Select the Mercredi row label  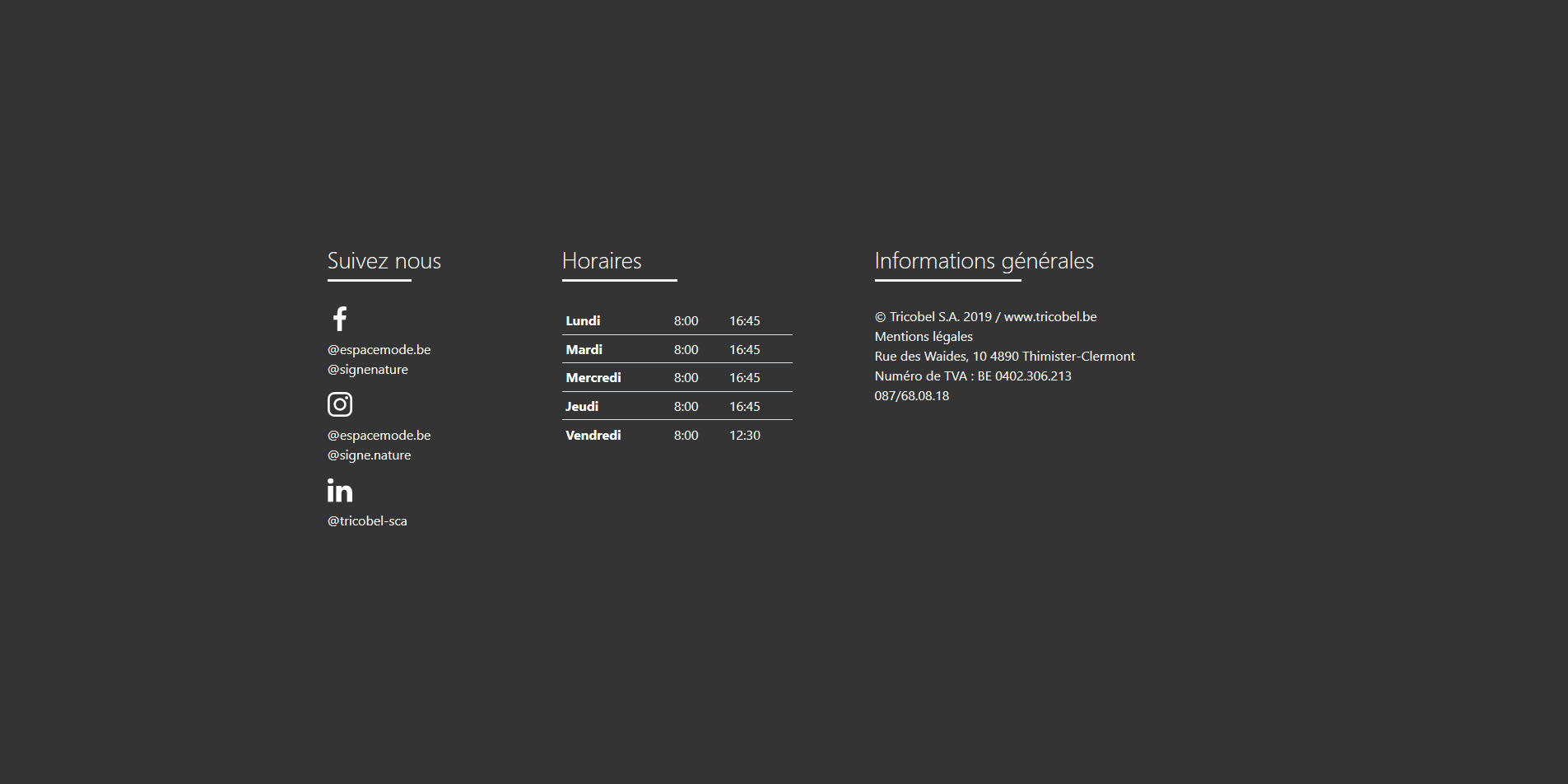point(593,377)
